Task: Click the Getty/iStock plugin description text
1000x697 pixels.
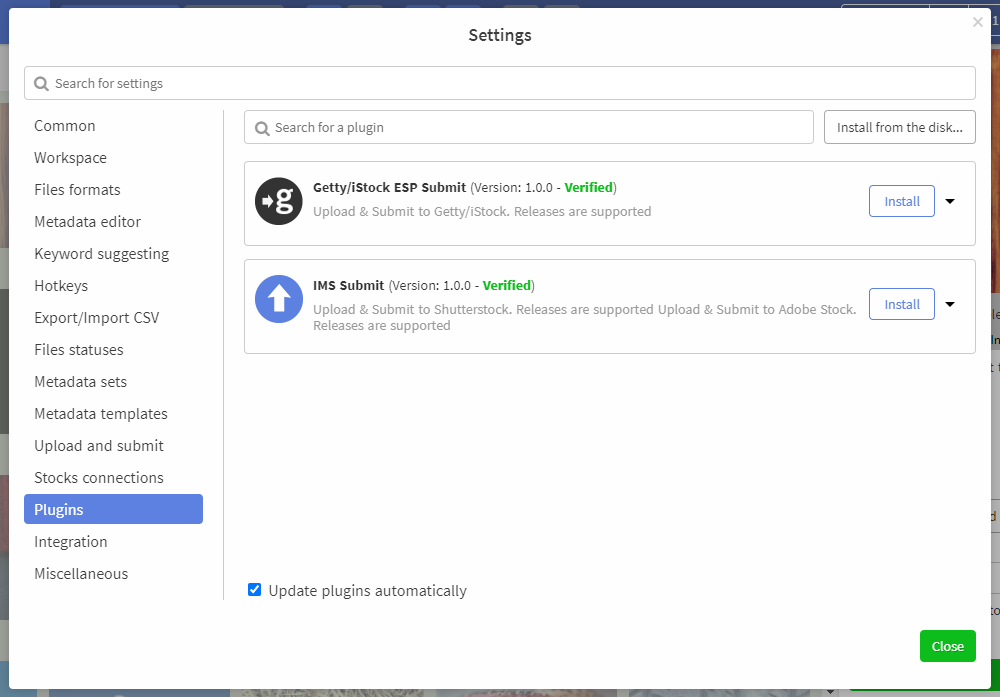Action: pos(482,212)
